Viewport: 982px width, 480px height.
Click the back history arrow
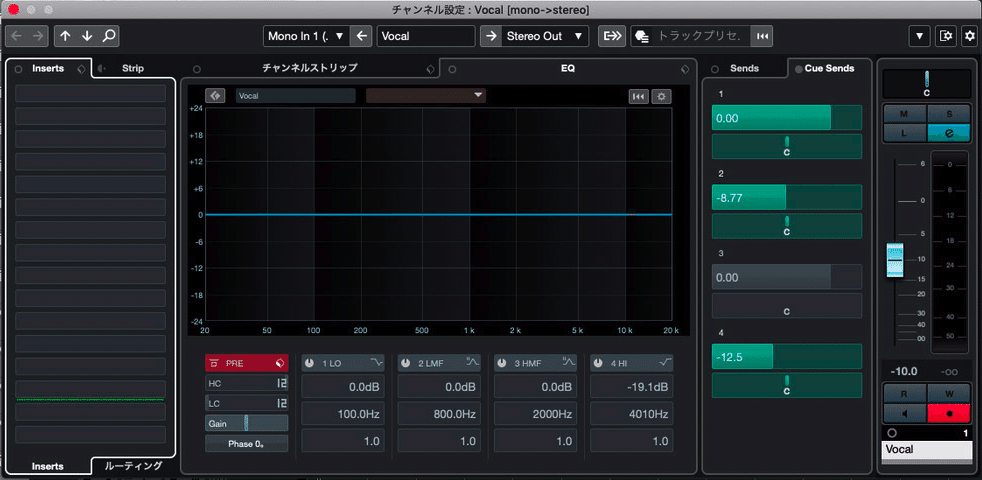16,36
